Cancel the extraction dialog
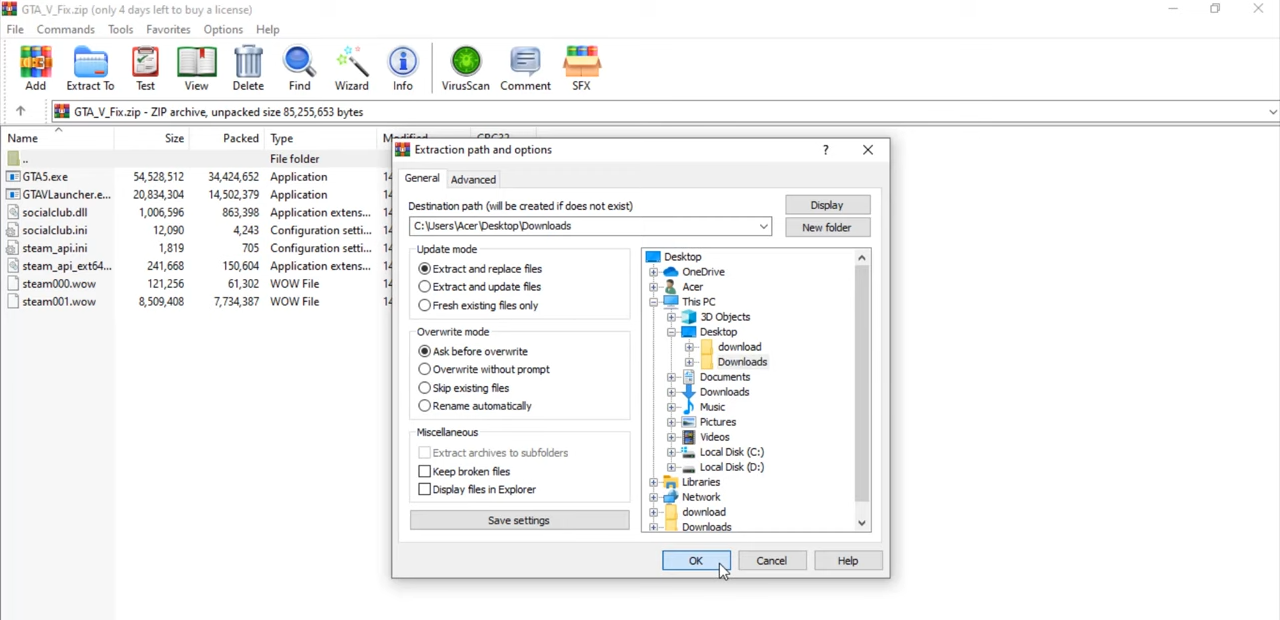The height and width of the screenshot is (620, 1280). 772,561
